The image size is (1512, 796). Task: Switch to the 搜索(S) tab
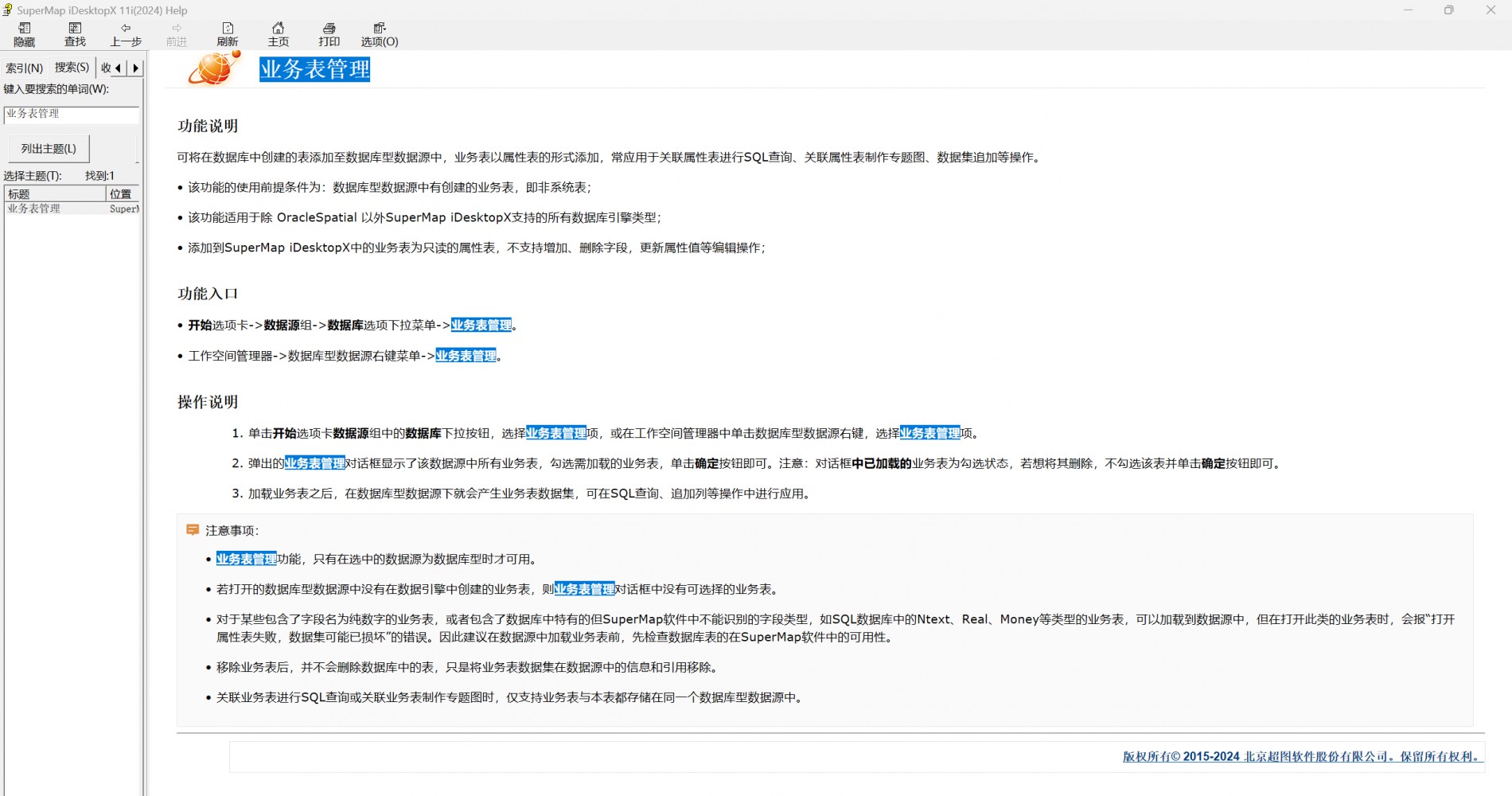pyautogui.click(x=72, y=68)
